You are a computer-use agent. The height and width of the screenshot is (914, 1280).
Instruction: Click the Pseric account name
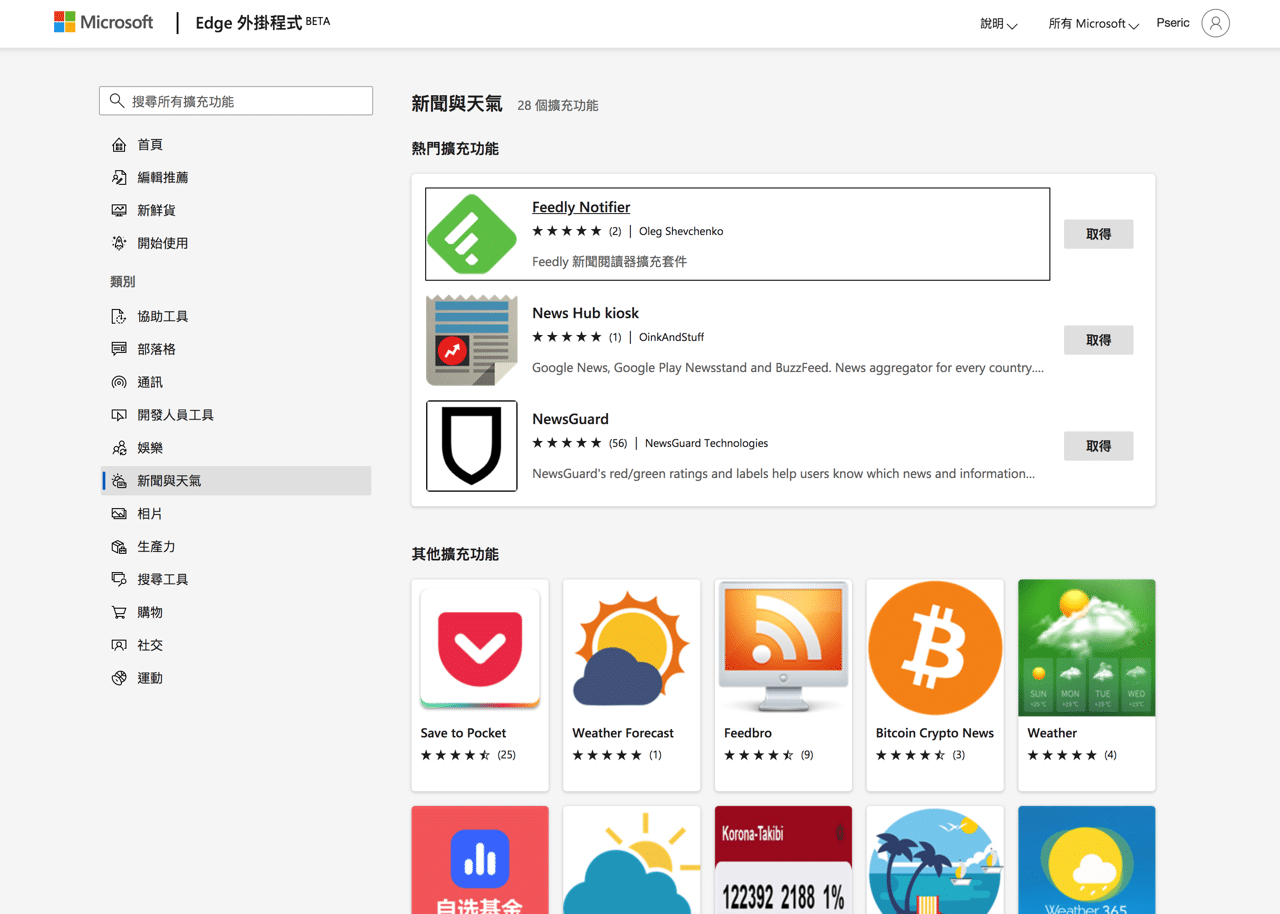(x=1173, y=23)
